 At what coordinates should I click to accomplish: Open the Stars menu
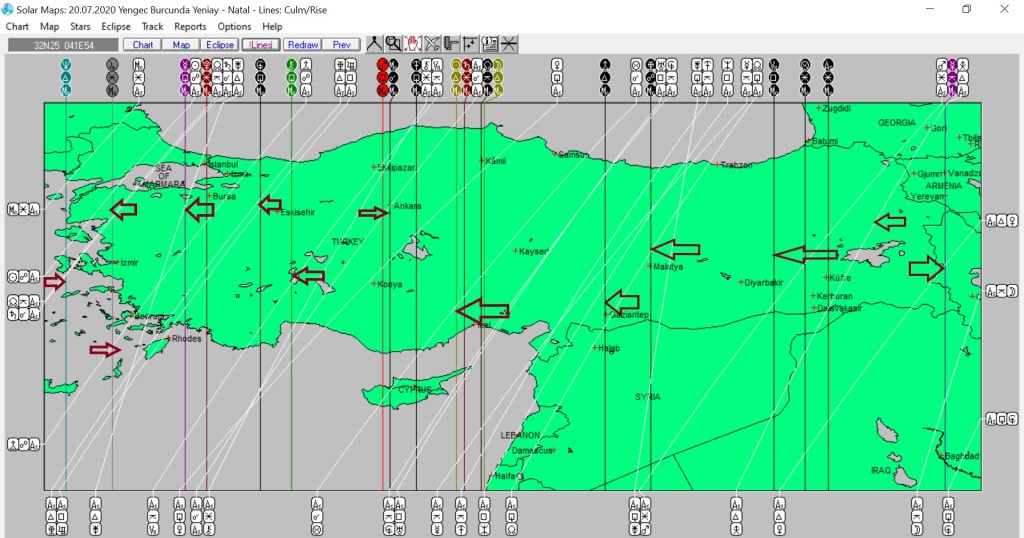(80, 27)
